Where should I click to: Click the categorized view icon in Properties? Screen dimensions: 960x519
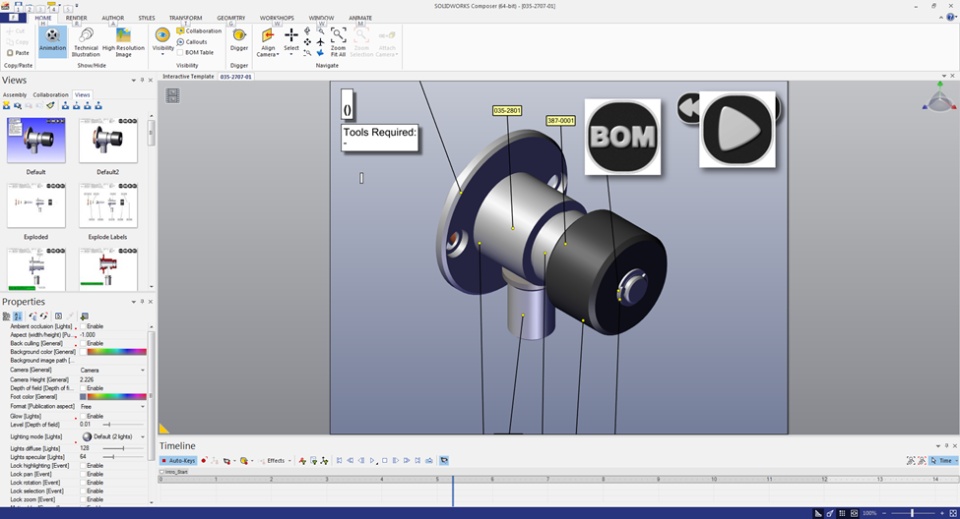point(7,316)
